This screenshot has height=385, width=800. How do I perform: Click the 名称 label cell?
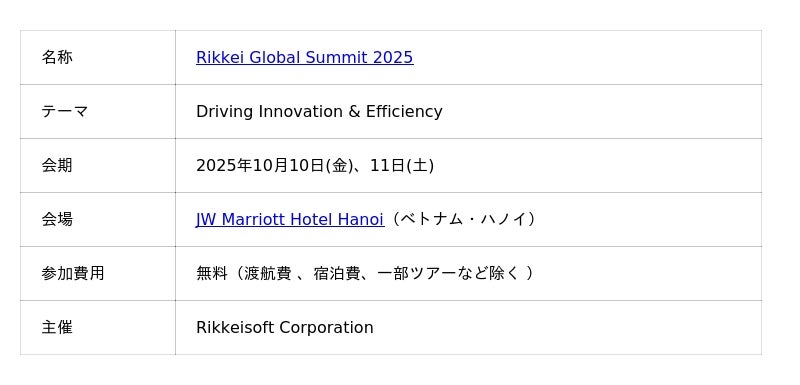[x=98, y=57]
